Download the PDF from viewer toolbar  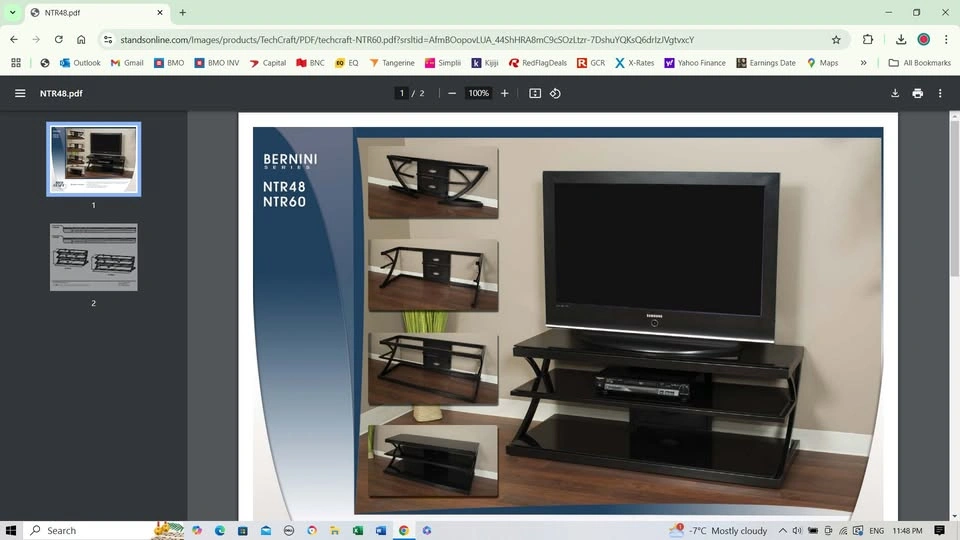(x=895, y=93)
